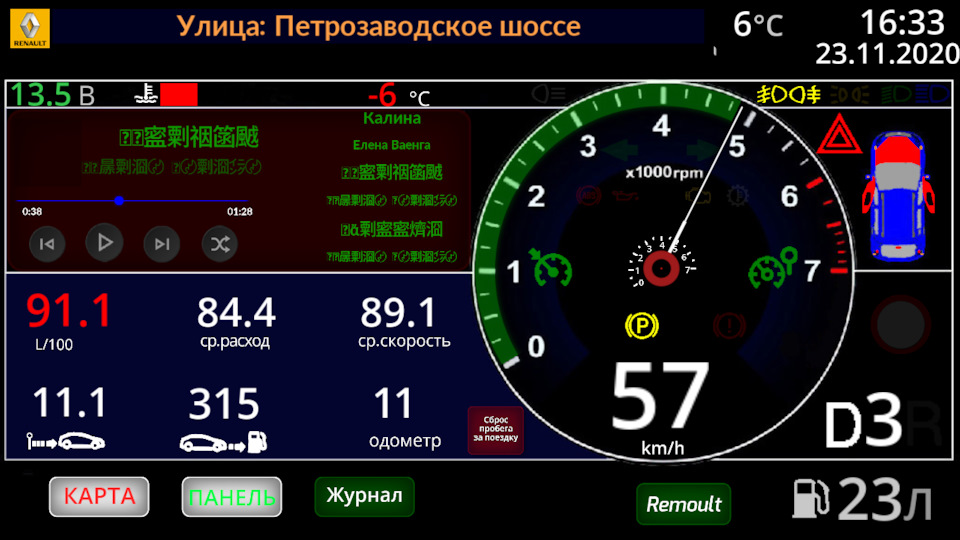This screenshot has width=960, height=540.
Task: Open the Журнал log
Action: [364, 495]
